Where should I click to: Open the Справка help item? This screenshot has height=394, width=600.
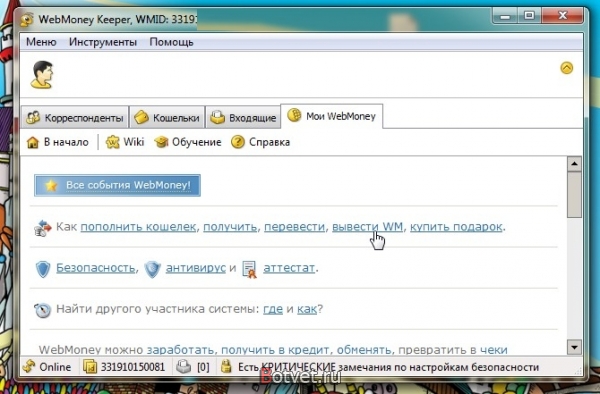click(x=260, y=142)
